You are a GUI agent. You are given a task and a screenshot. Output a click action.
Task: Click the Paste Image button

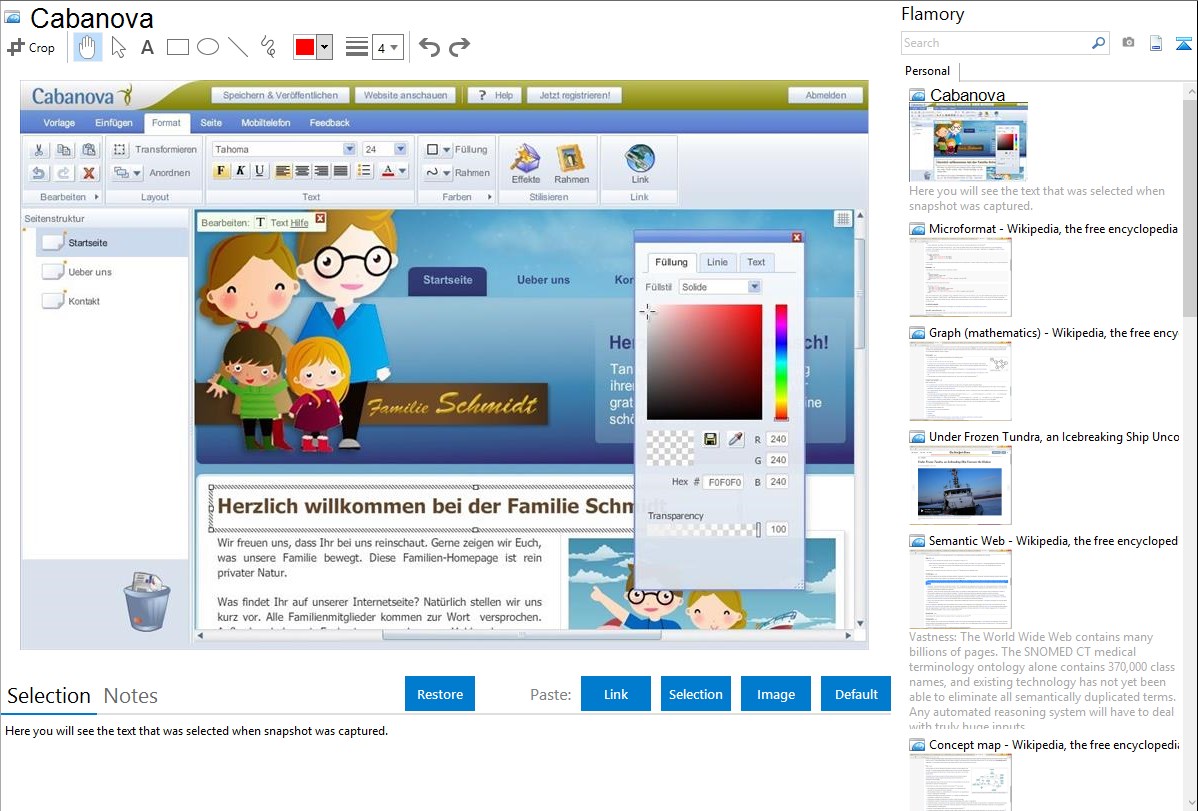[776, 694]
